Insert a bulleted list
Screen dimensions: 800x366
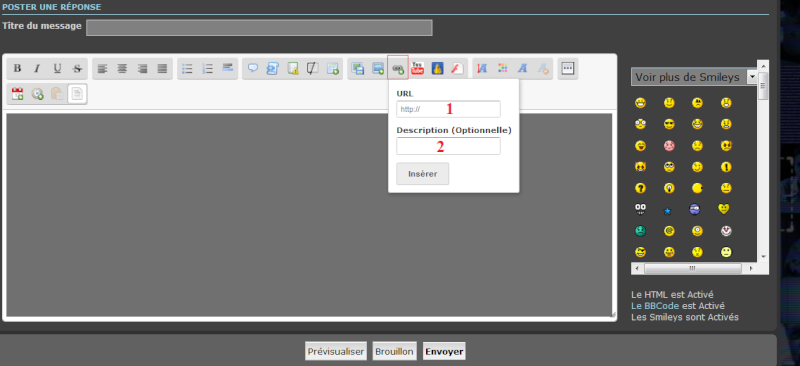pos(187,68)
